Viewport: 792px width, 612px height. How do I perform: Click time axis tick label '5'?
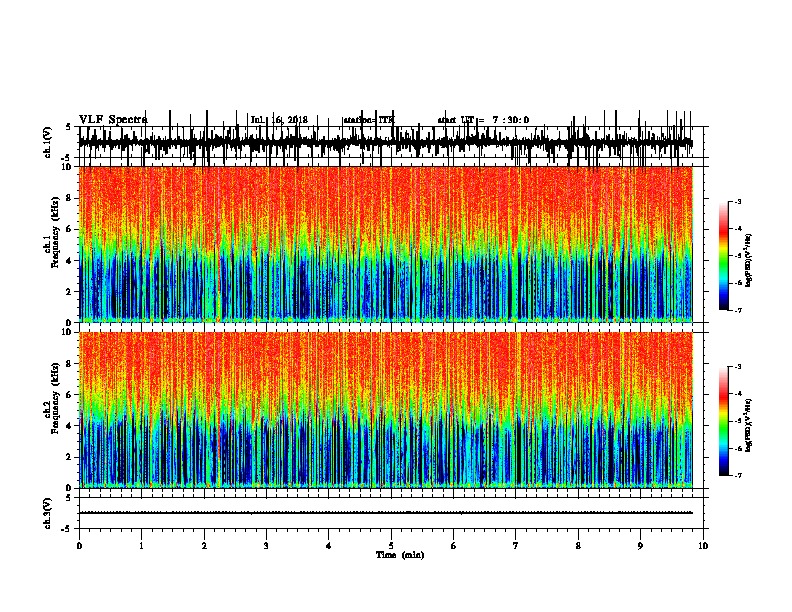[391, 546]
